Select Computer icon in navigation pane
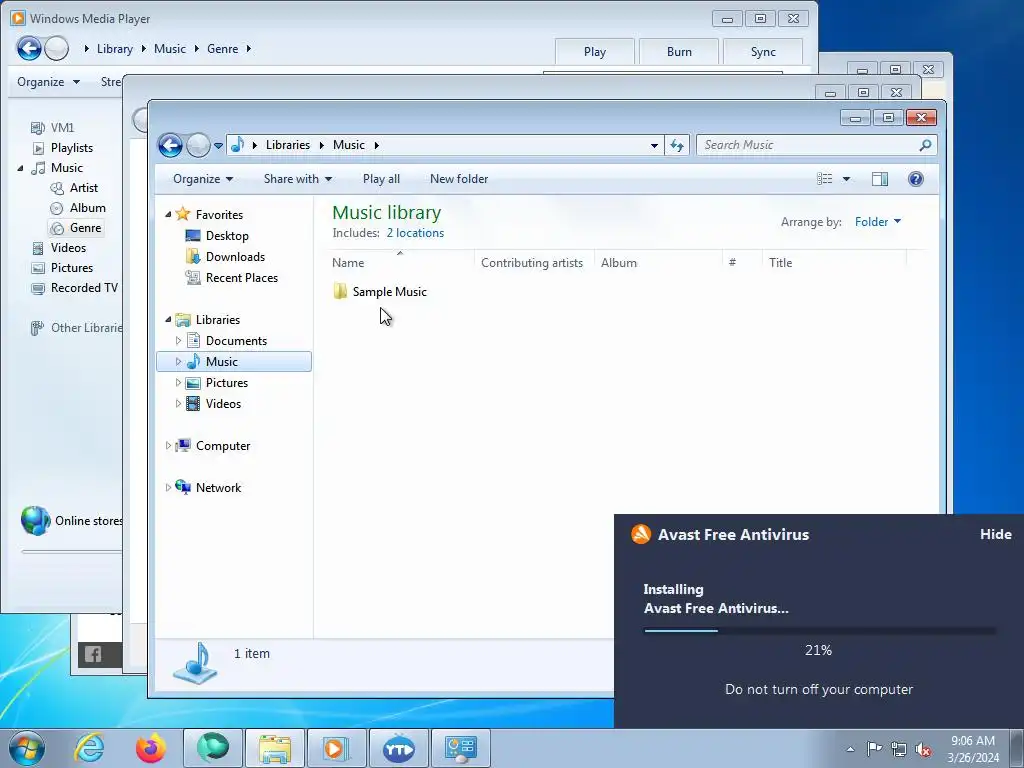This screenshot has width=1024, height=768. 184,445
